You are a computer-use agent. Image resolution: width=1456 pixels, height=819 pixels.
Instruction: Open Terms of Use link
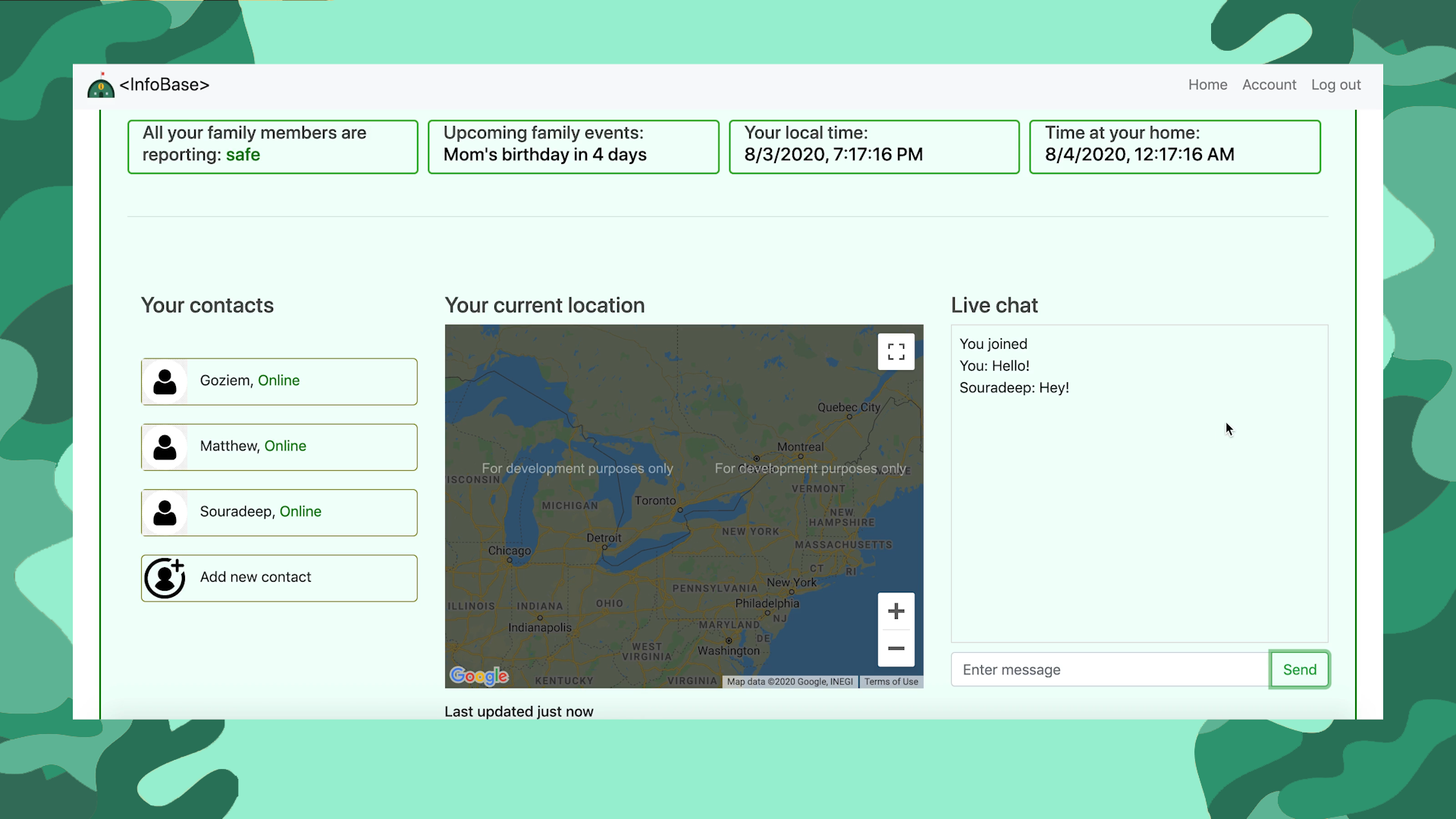(x=890, y=682)
